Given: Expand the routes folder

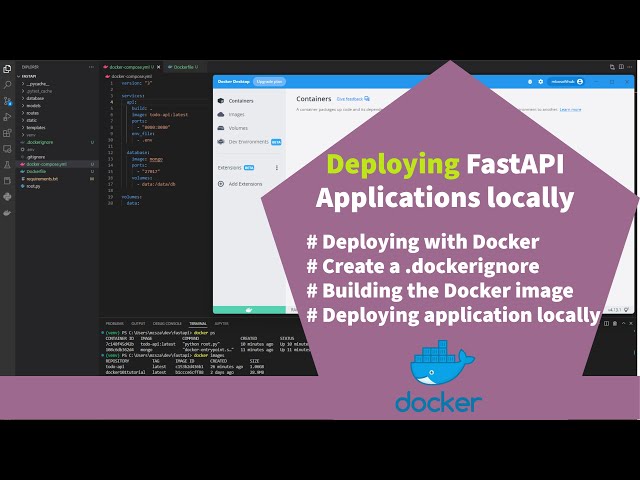Looking at the screenshot, I should tap(33, 113).
